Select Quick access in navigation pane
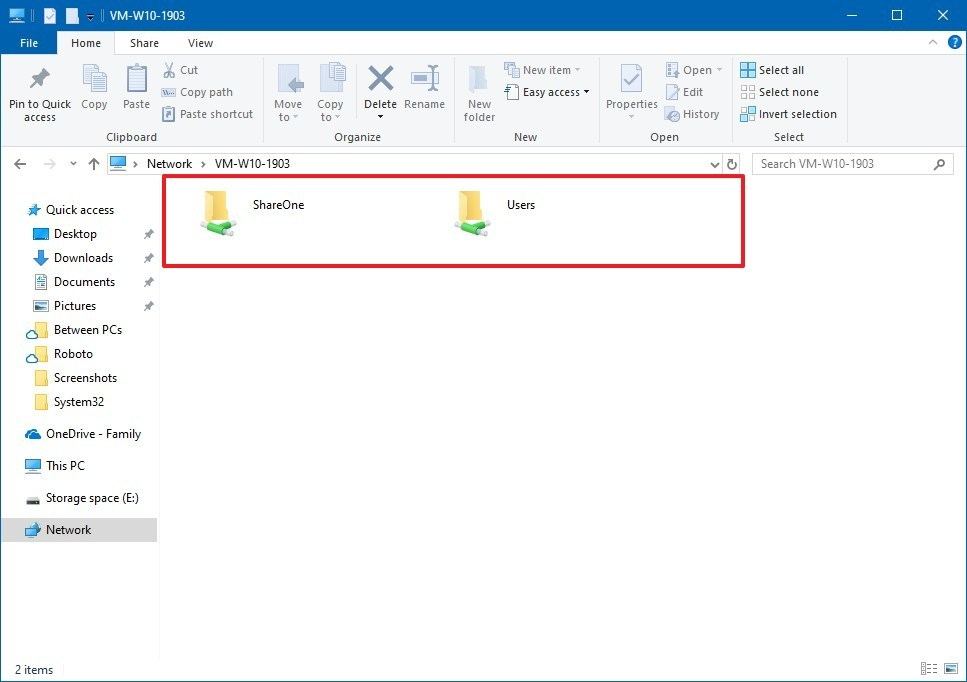Viewport: 967px width, 682px height. (71, 210)
